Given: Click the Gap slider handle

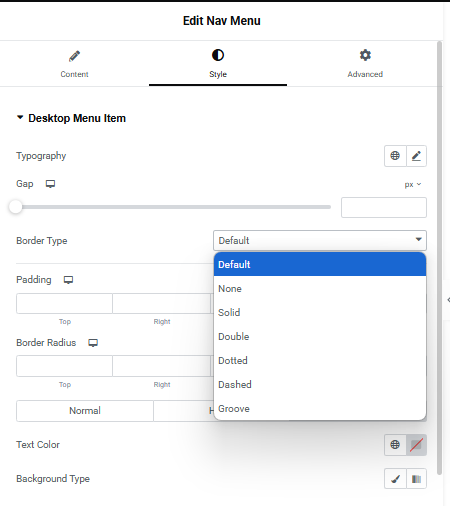Looking at the screenshot, I should point(15,207).
